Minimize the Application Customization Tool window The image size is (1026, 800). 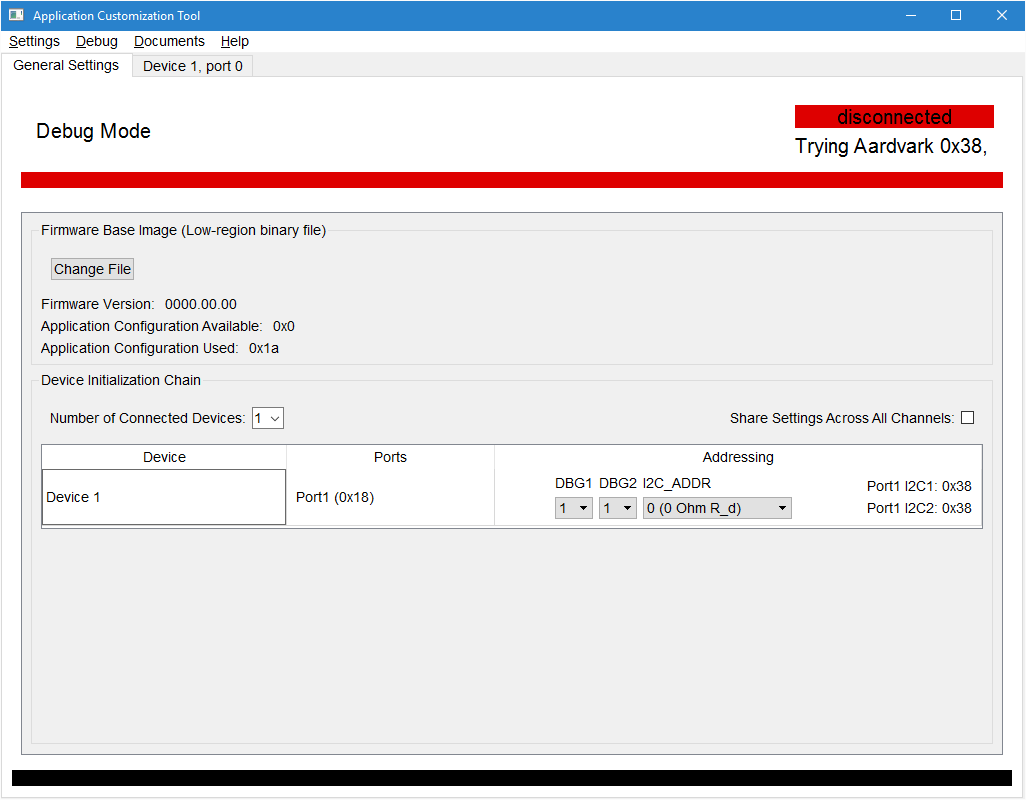(x=910, y=15)
